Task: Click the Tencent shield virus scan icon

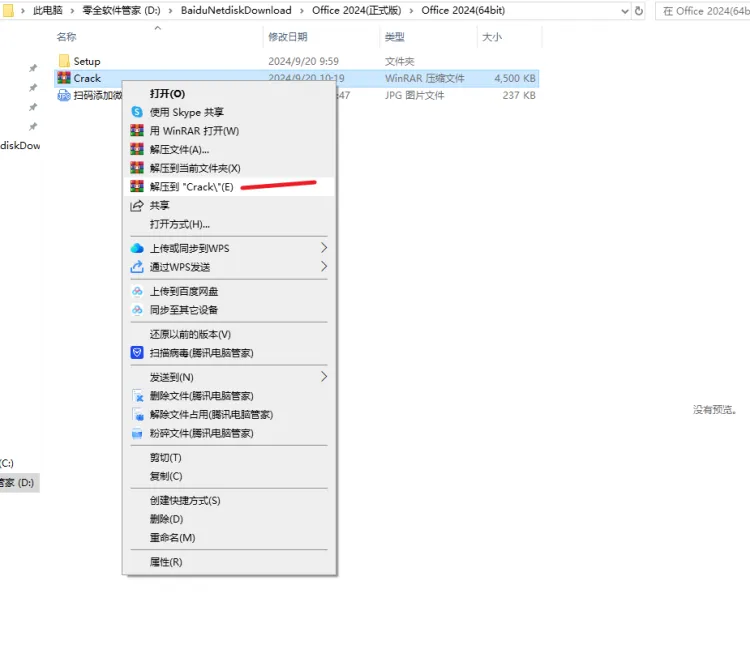Action: coord(138,353)
